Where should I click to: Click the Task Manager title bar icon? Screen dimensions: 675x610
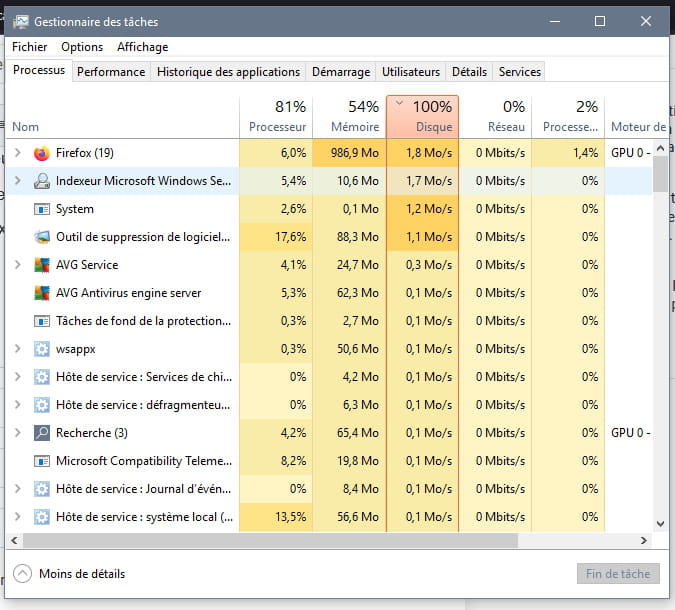pos(20,22)
